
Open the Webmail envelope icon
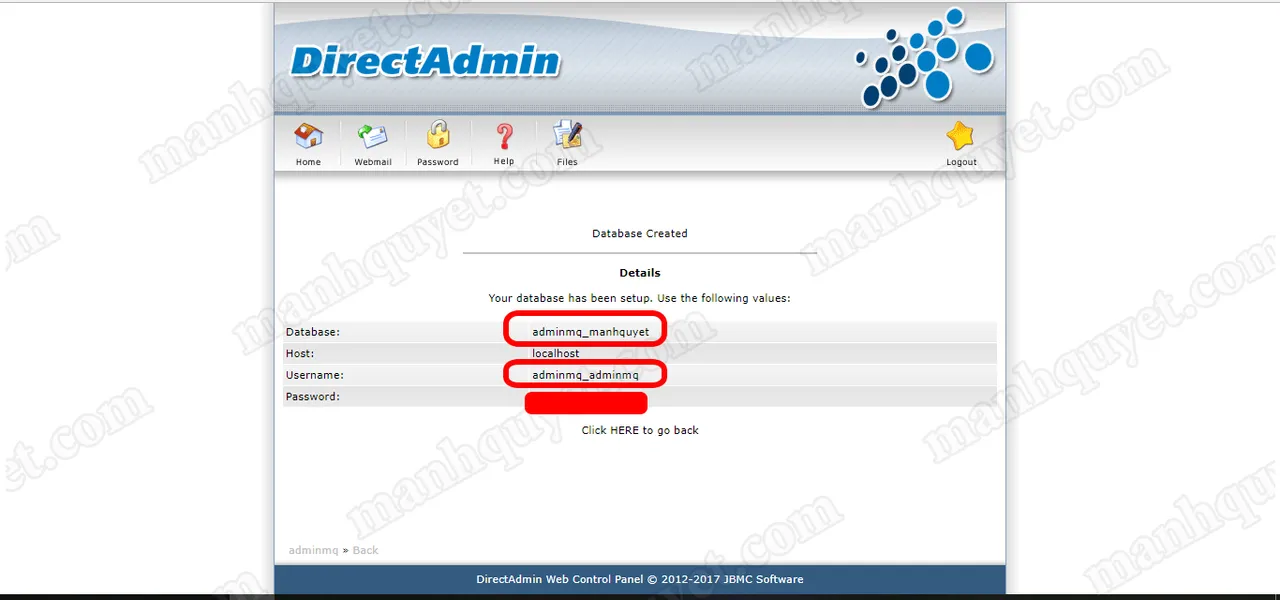tap(372, 137)
